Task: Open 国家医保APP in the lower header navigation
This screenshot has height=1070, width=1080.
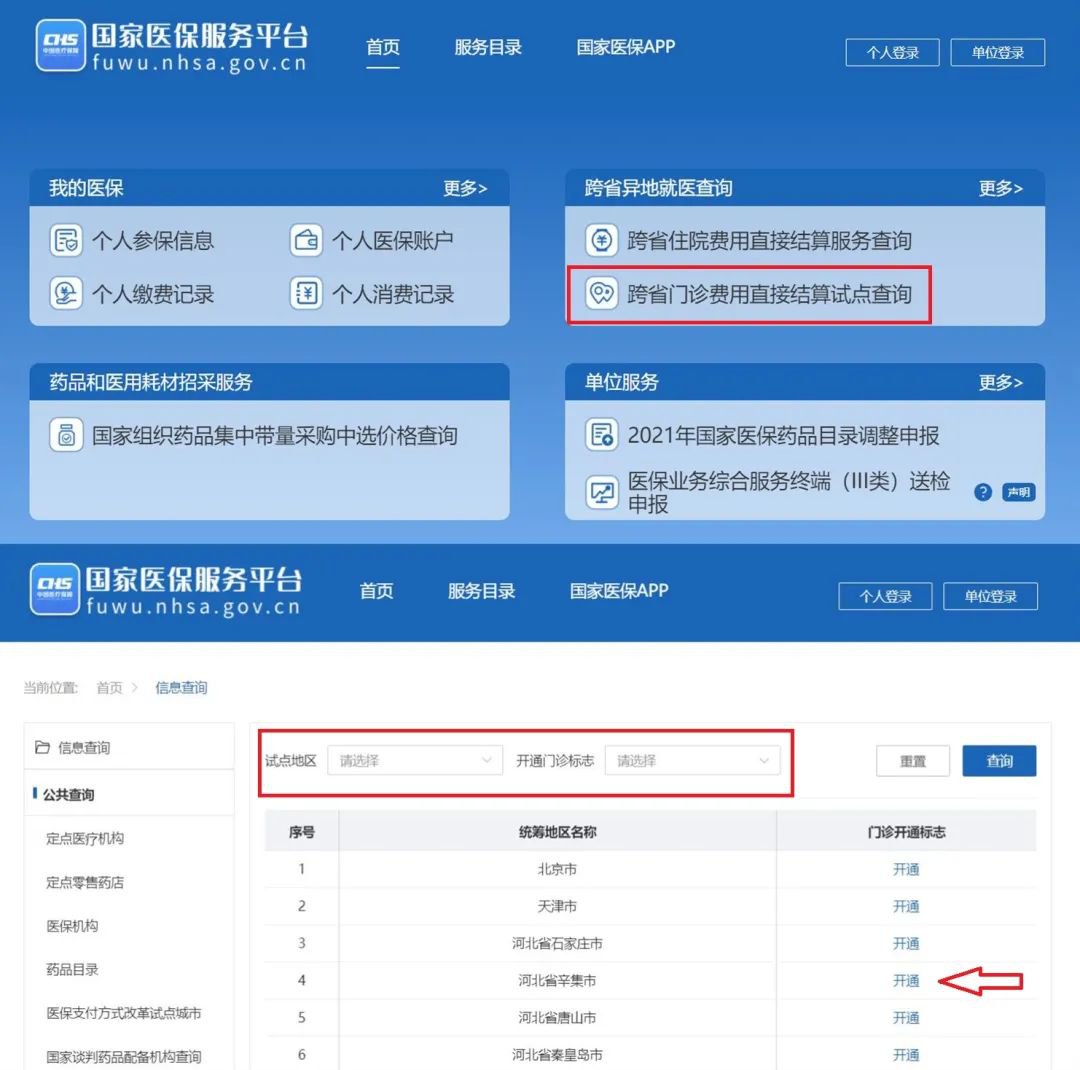Action: pyautogui.click(x=619, y=591)
